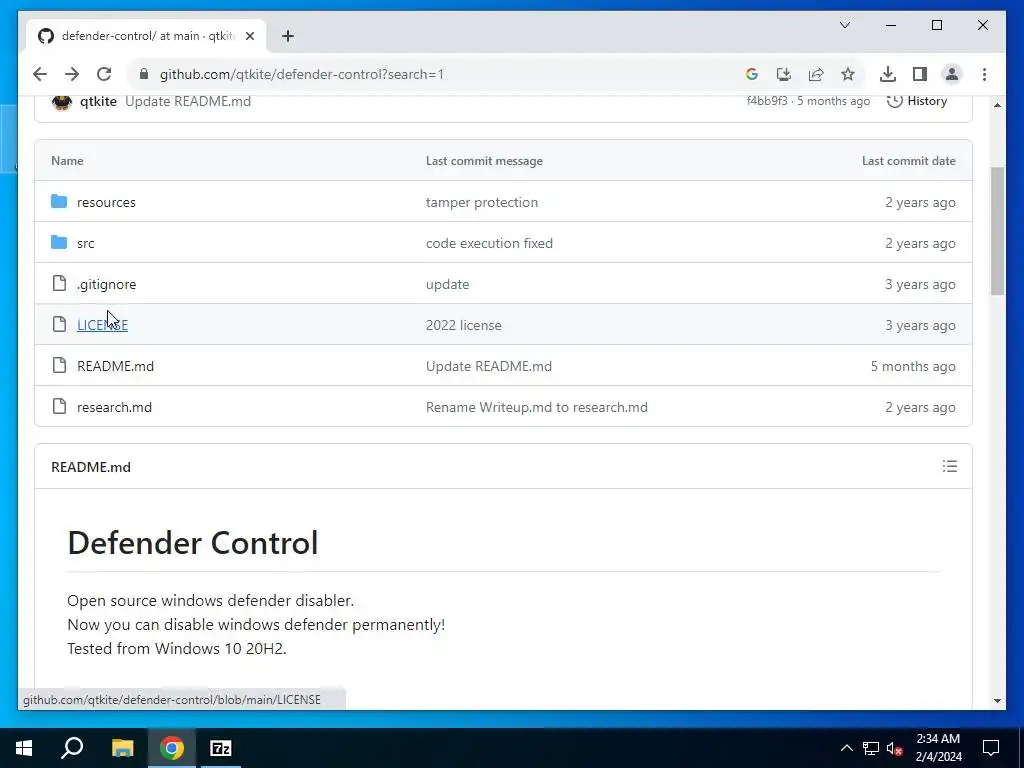1024x768 pixels.
Task: Open the research.md file
Action: click(114, 408)
